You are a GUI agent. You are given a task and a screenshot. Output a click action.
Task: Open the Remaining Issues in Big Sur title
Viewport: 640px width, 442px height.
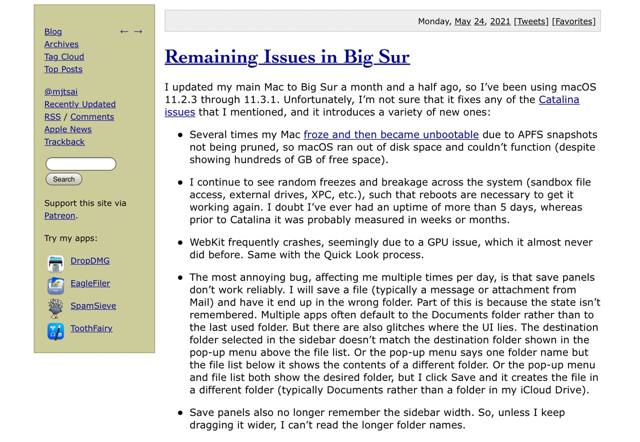click(287, 57)
